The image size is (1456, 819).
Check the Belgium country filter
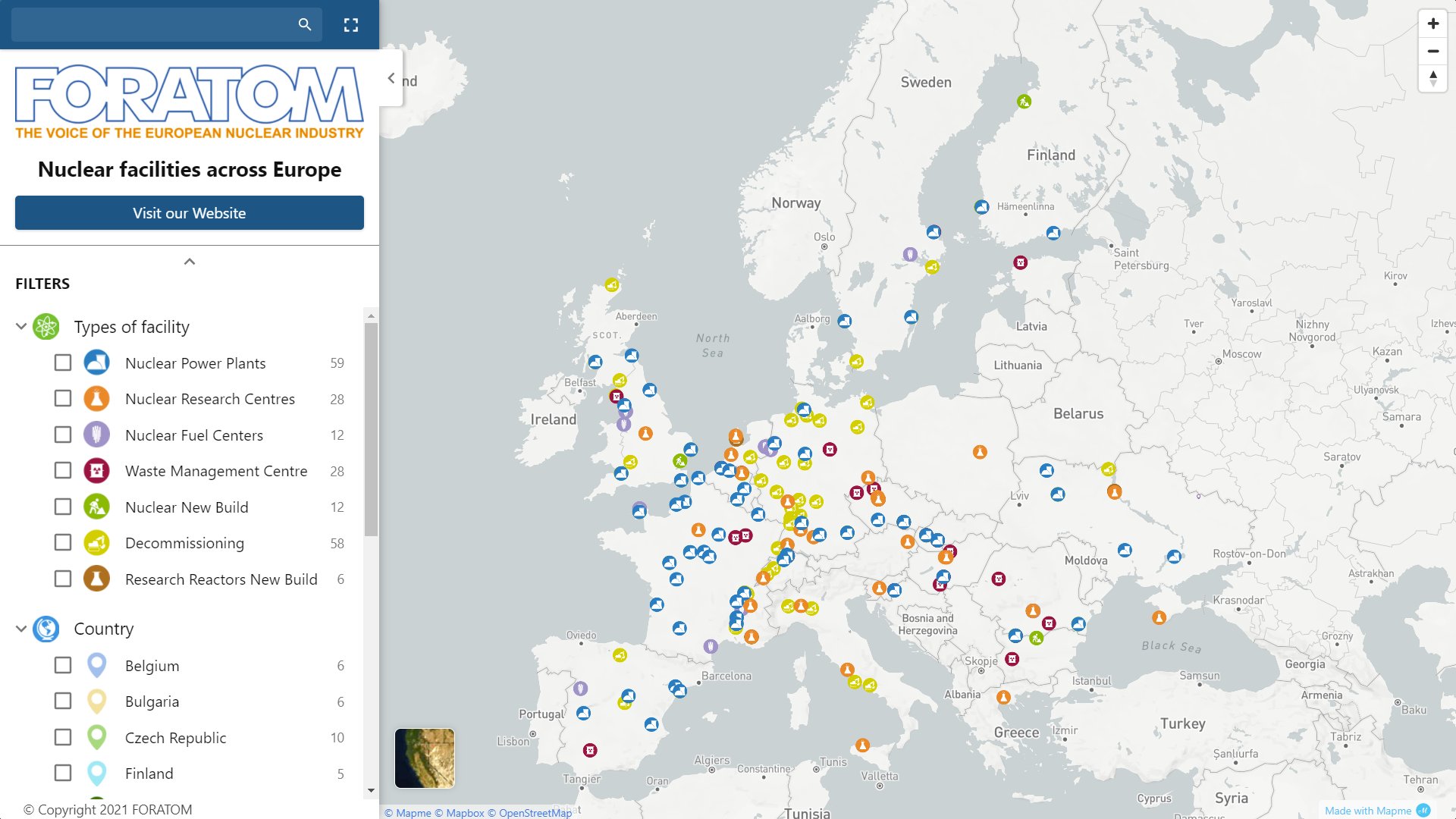coord(62,665)
